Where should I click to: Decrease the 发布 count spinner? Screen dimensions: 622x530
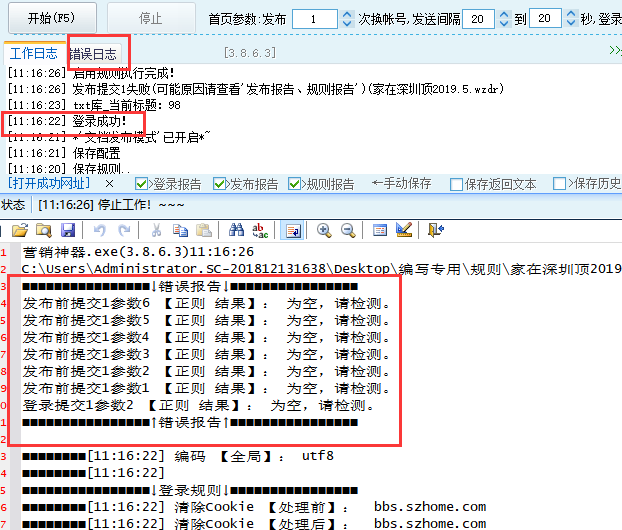(x=347, y=23)
